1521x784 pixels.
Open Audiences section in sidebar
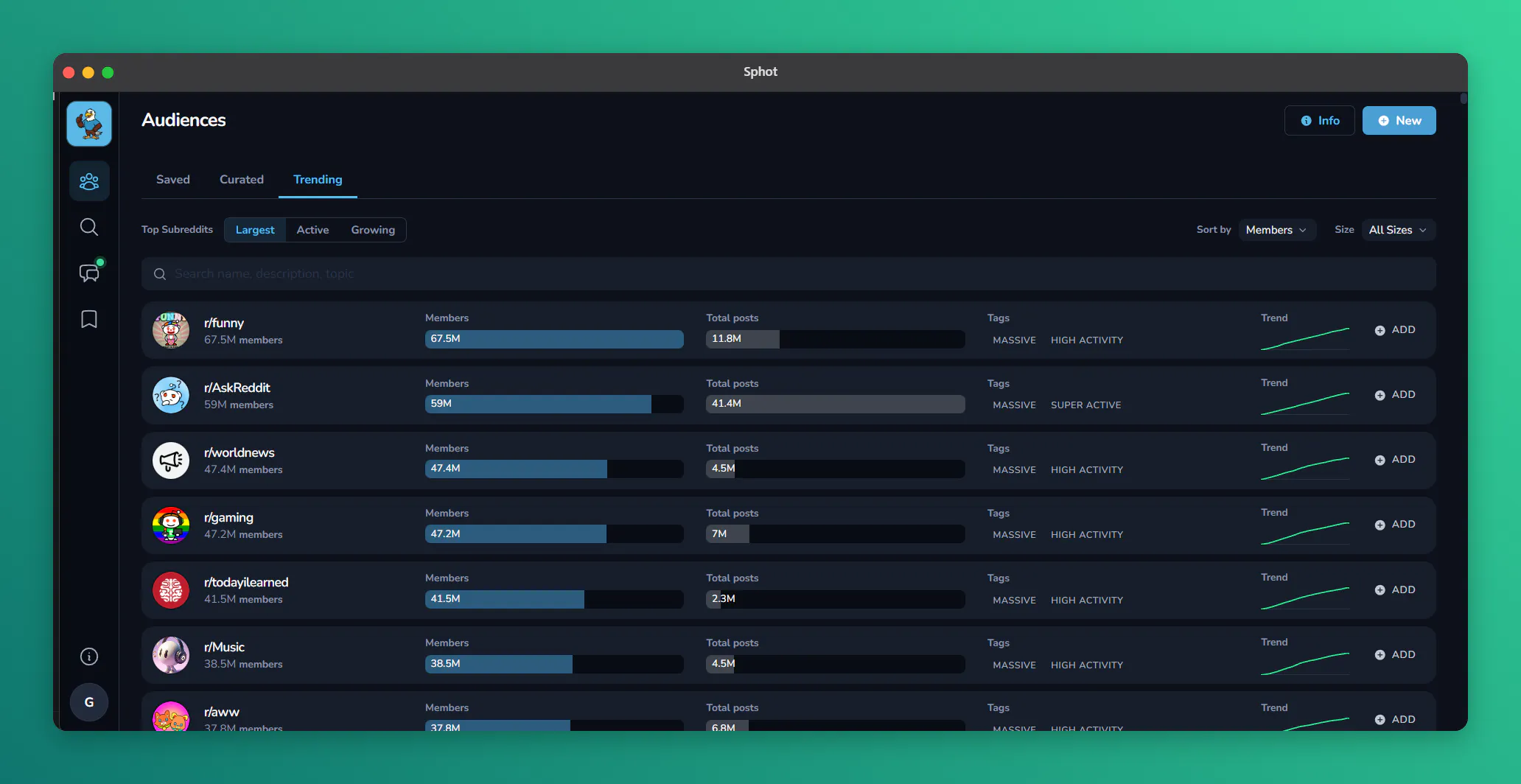[89, 181]
